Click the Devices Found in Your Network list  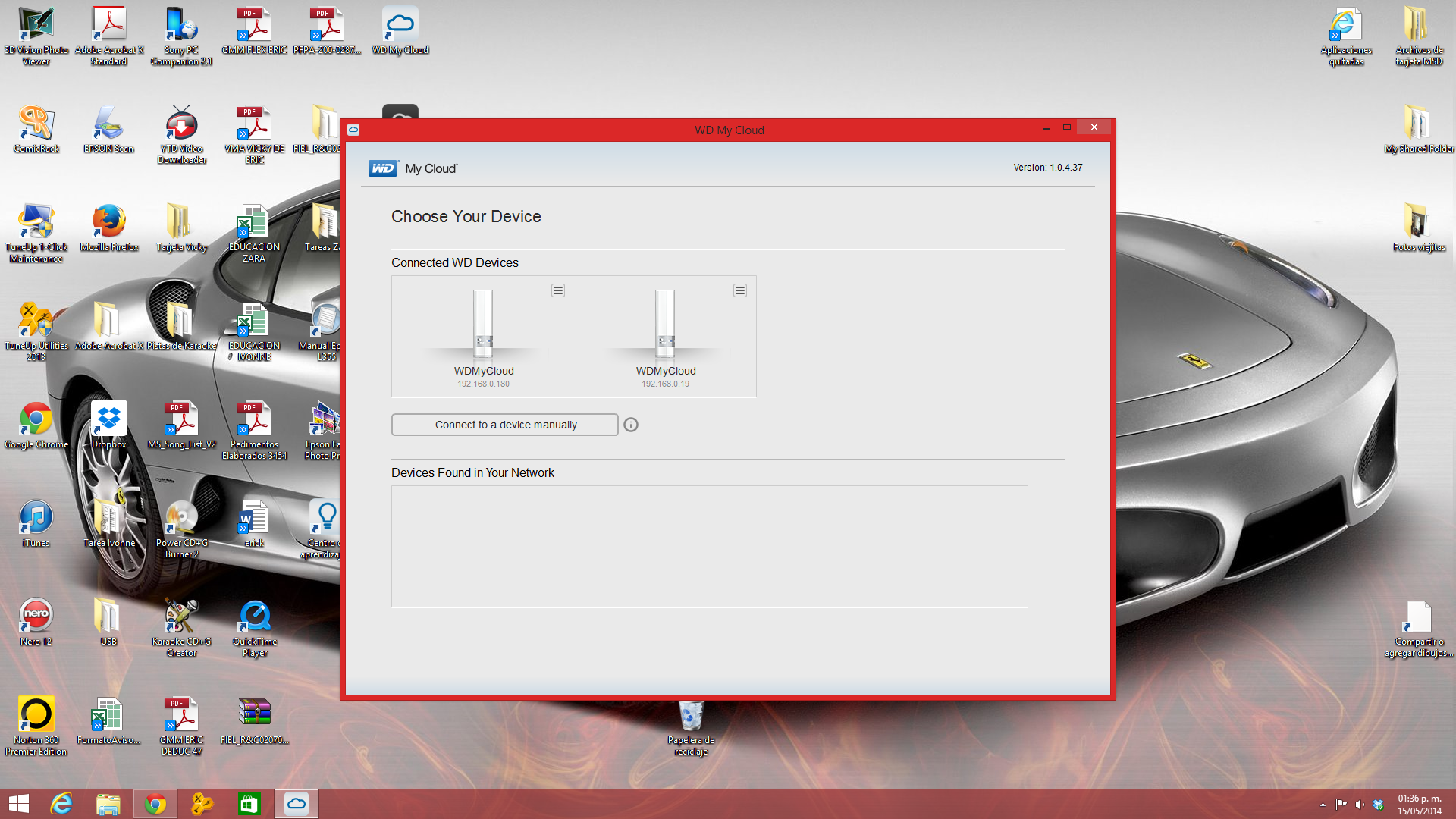tap(710, 546)
